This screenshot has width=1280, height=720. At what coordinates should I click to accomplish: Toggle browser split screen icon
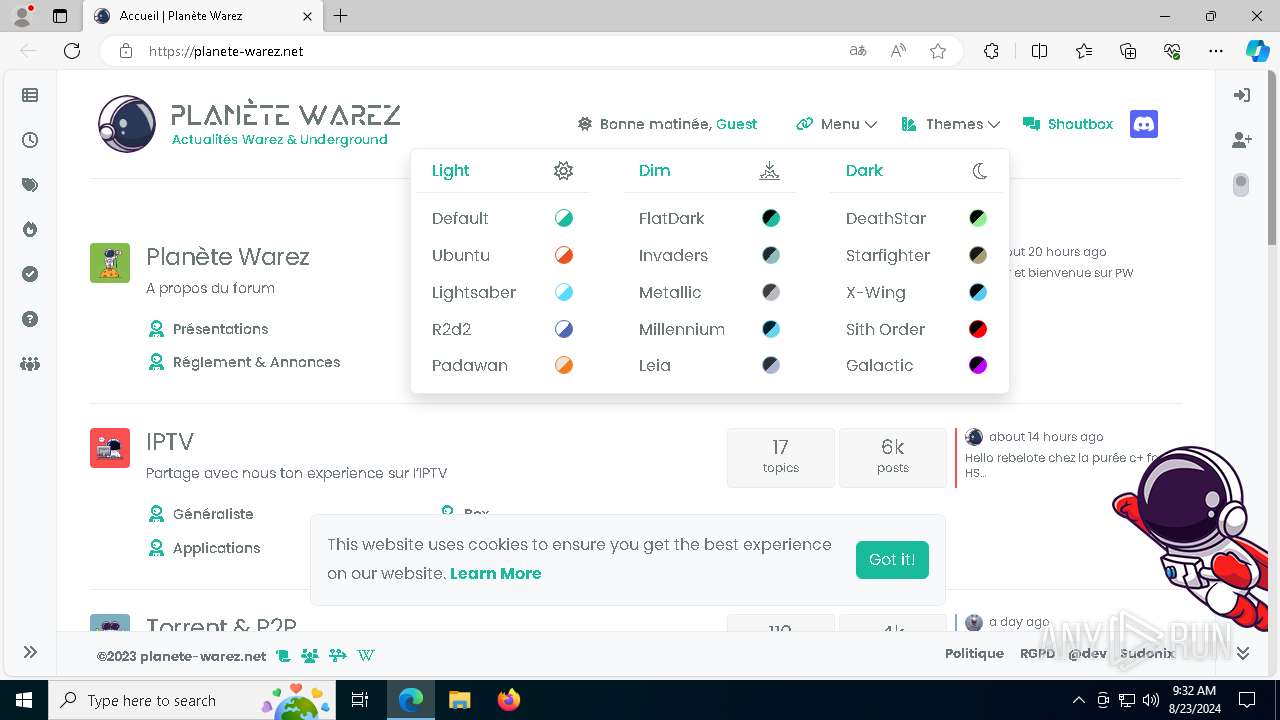[x=1039, y=51]
